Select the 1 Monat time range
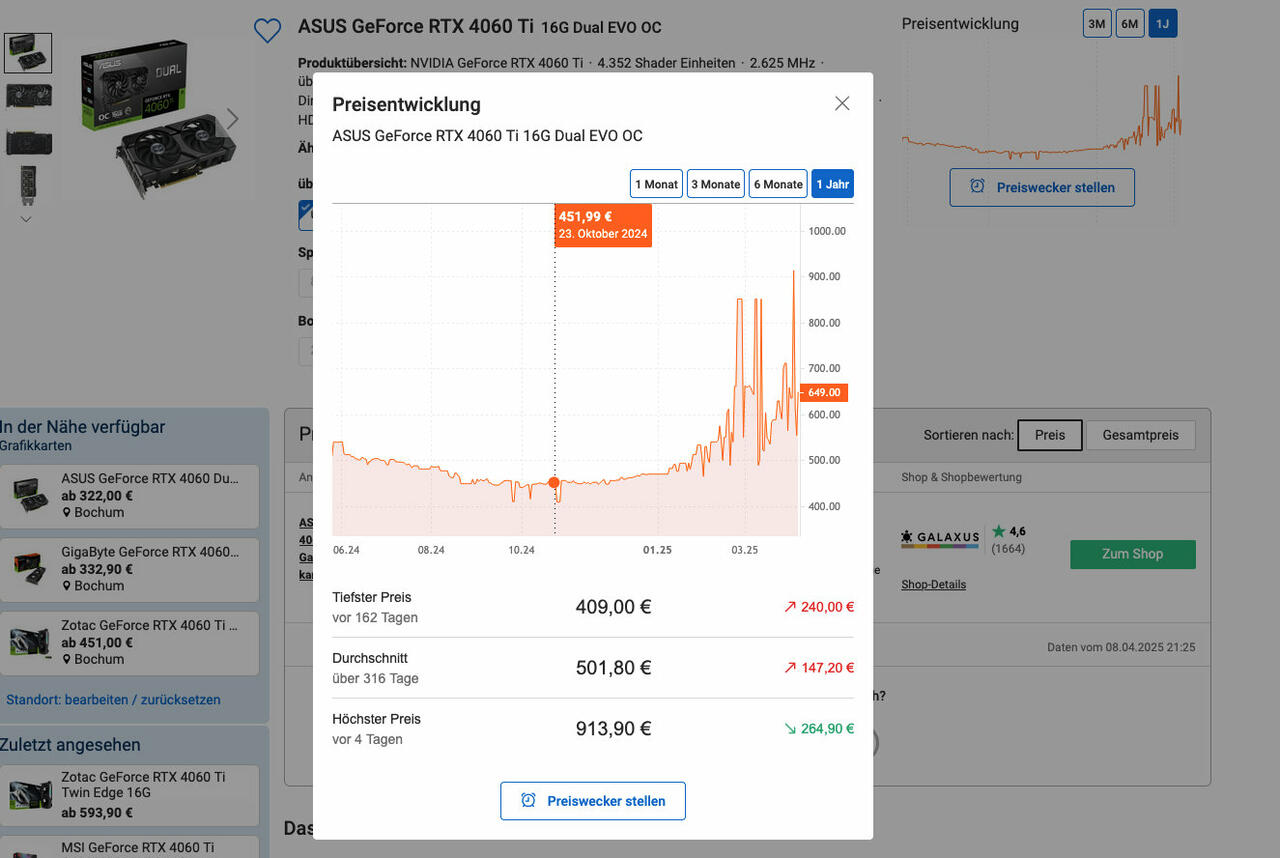Viewport: 1280px width, 858px height. [656, 184]
